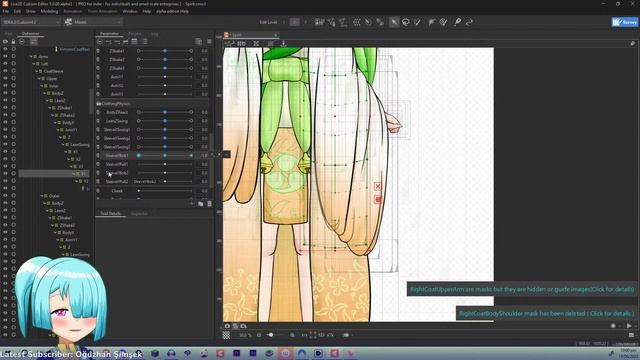Open the SDK version dropdown
The width and height of the screenshot is (640, 360).
pos(30,22)
